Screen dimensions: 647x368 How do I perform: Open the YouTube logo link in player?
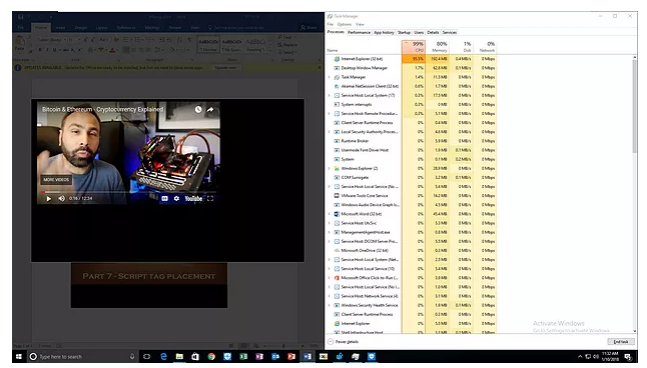click(193, 198)
